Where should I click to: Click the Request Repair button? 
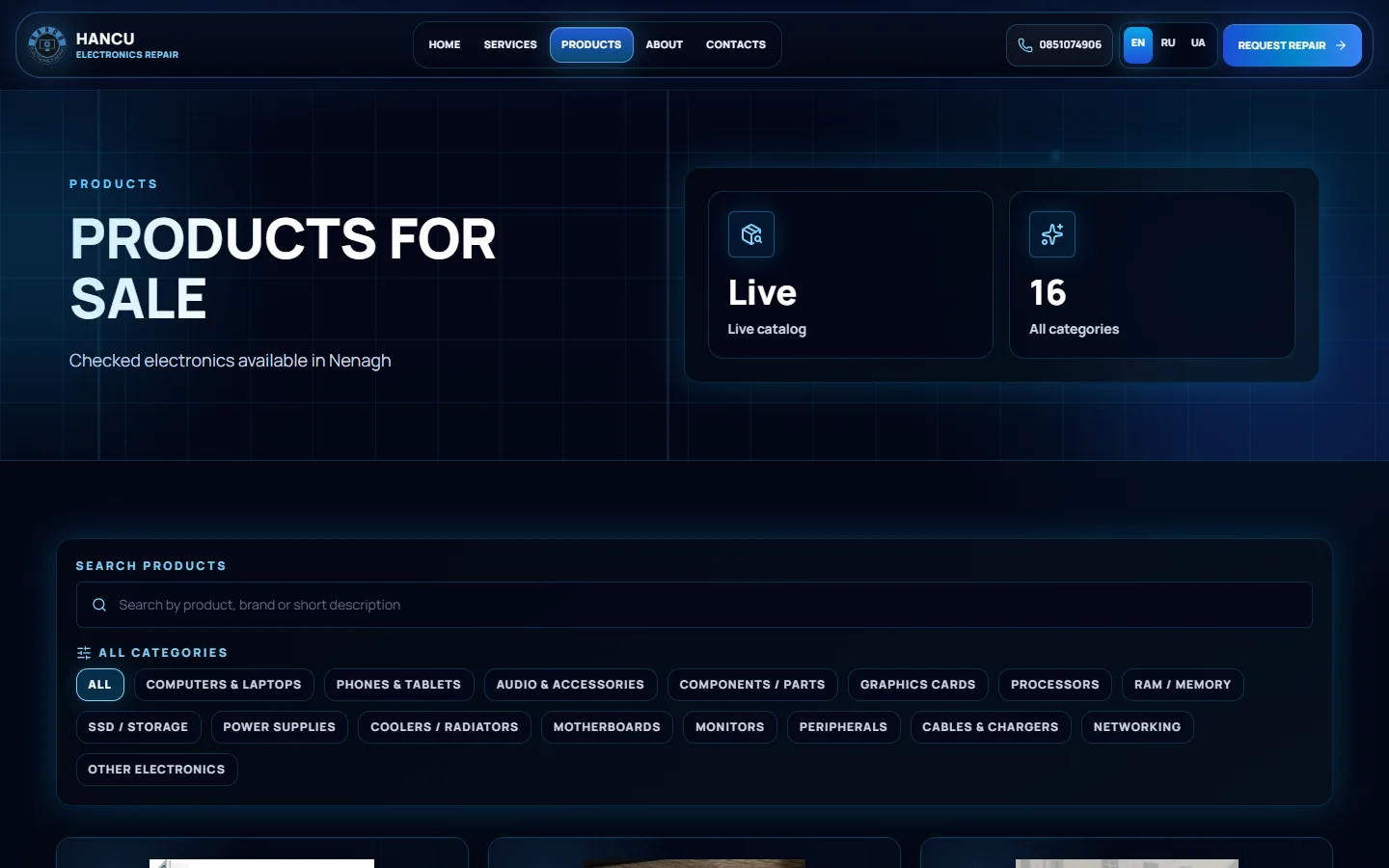tap(1292, 45)
